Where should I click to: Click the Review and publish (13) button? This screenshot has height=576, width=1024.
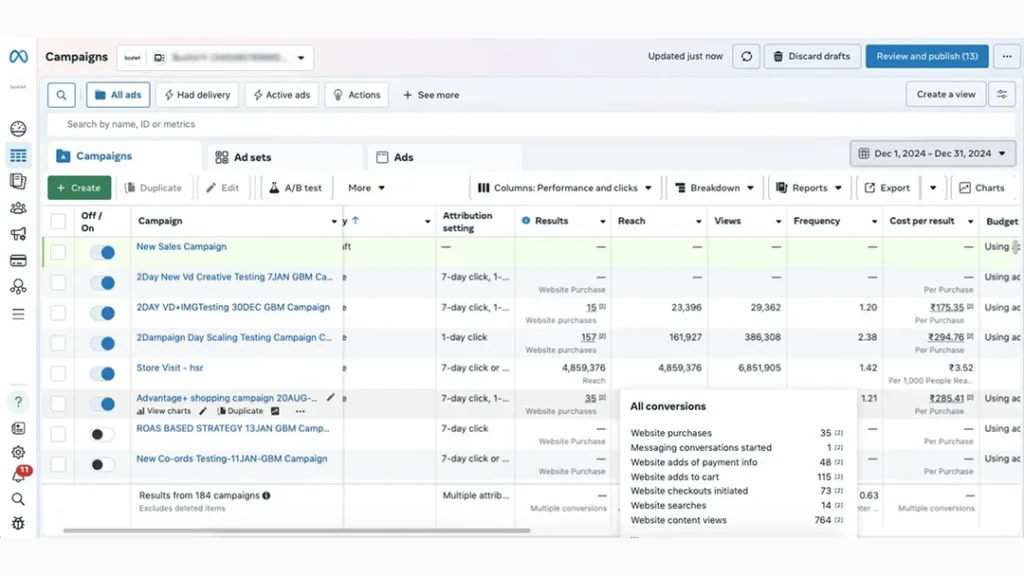(926, 57)
